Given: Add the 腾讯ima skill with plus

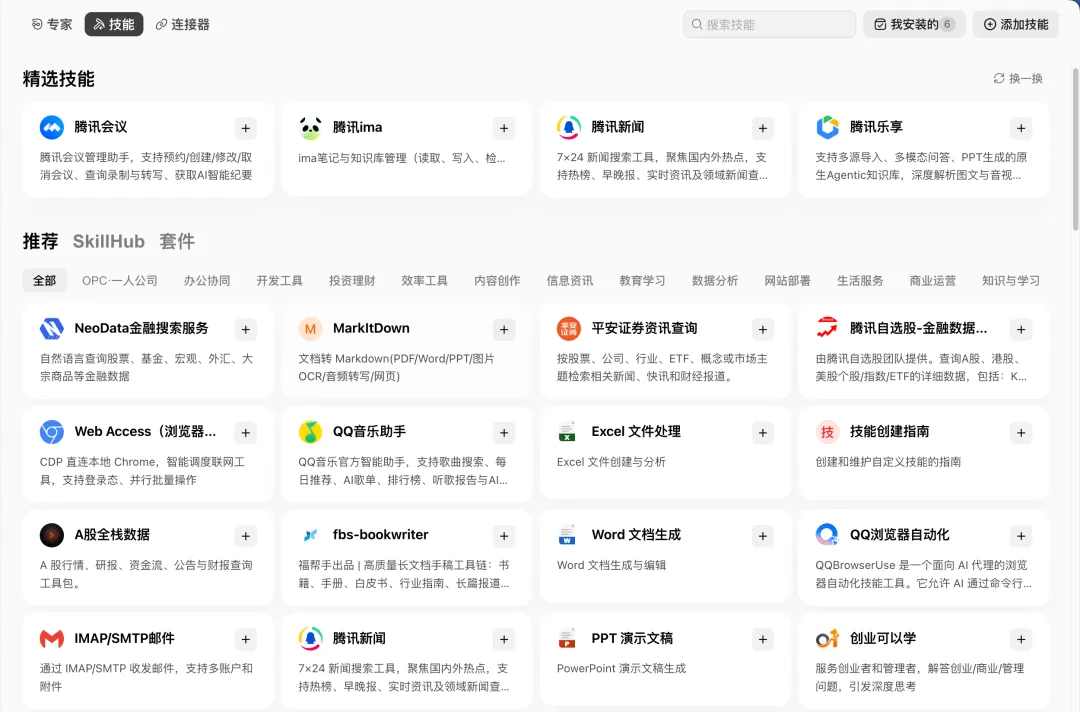Looking at the screenshot, I should click(x=504, y=128).
